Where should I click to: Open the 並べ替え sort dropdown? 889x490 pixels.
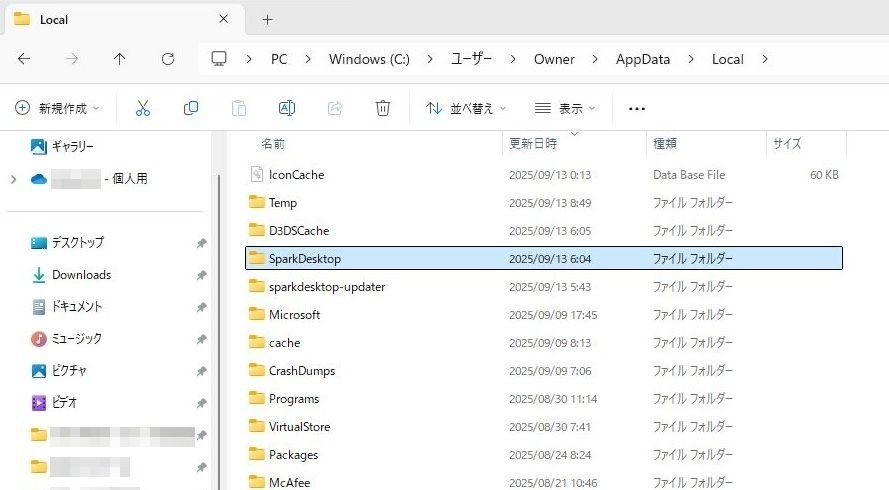pos(465,108)
